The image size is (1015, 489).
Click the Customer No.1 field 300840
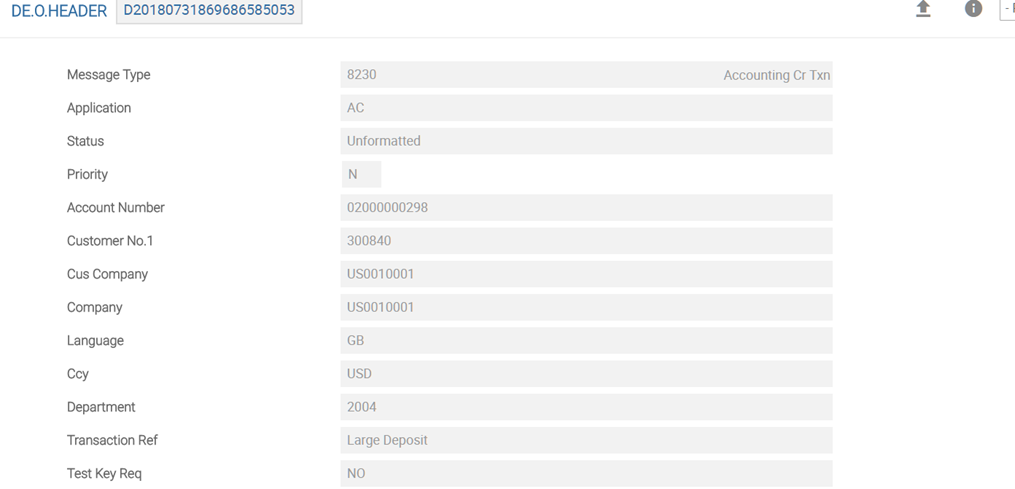586,241
